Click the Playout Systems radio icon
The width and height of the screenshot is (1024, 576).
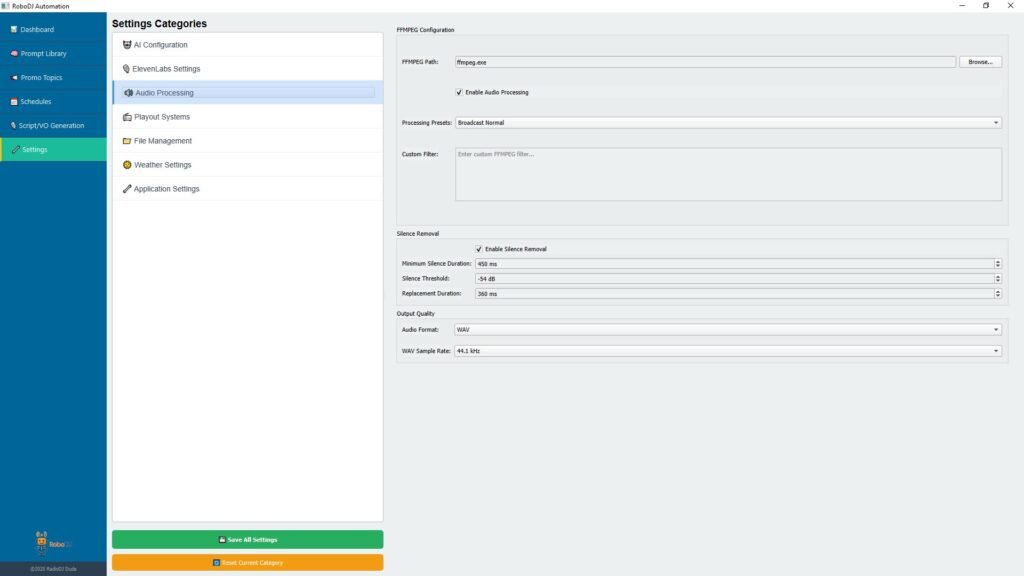[127, 117]
